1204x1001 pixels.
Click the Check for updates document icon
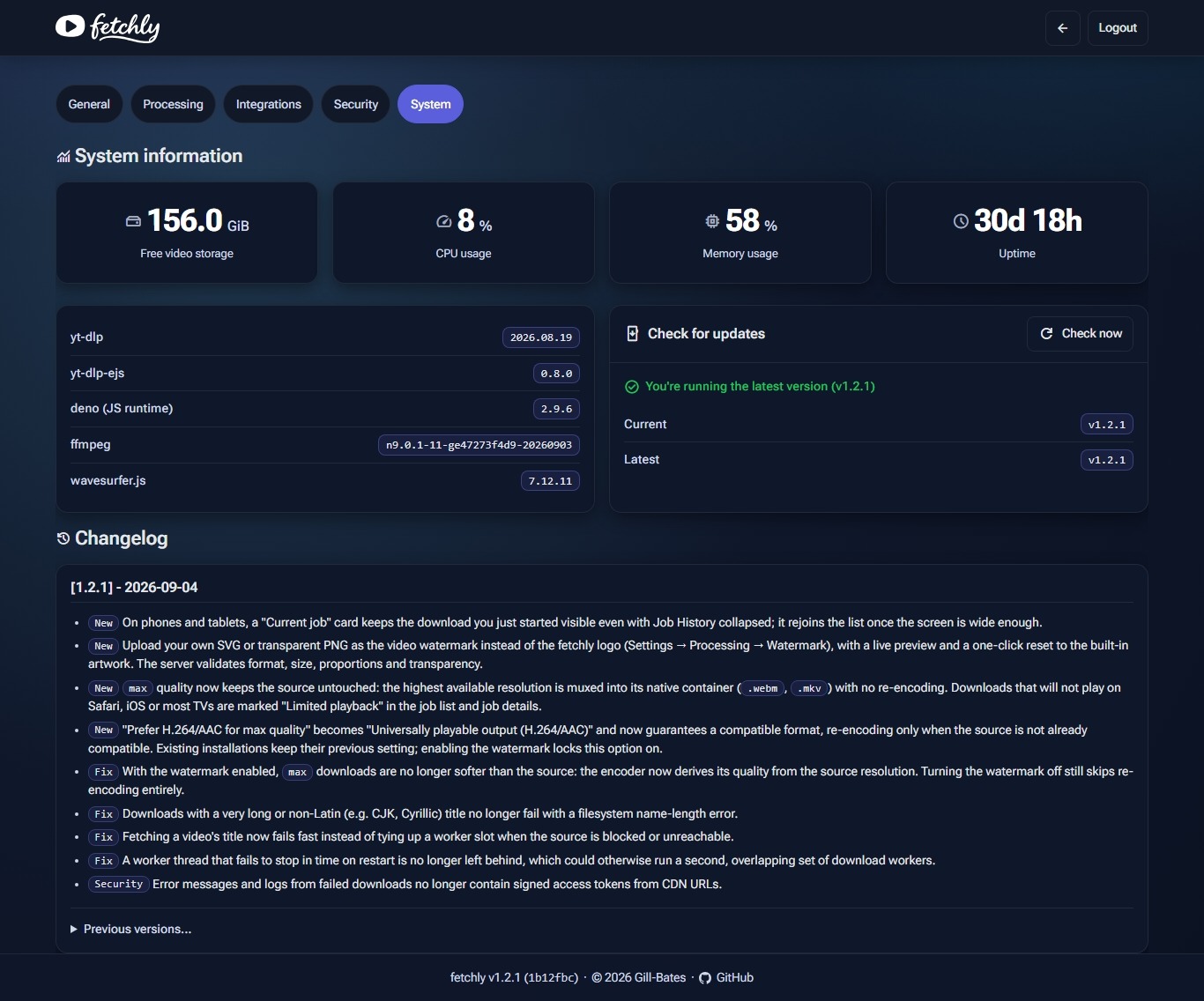[x=632, y=333]
